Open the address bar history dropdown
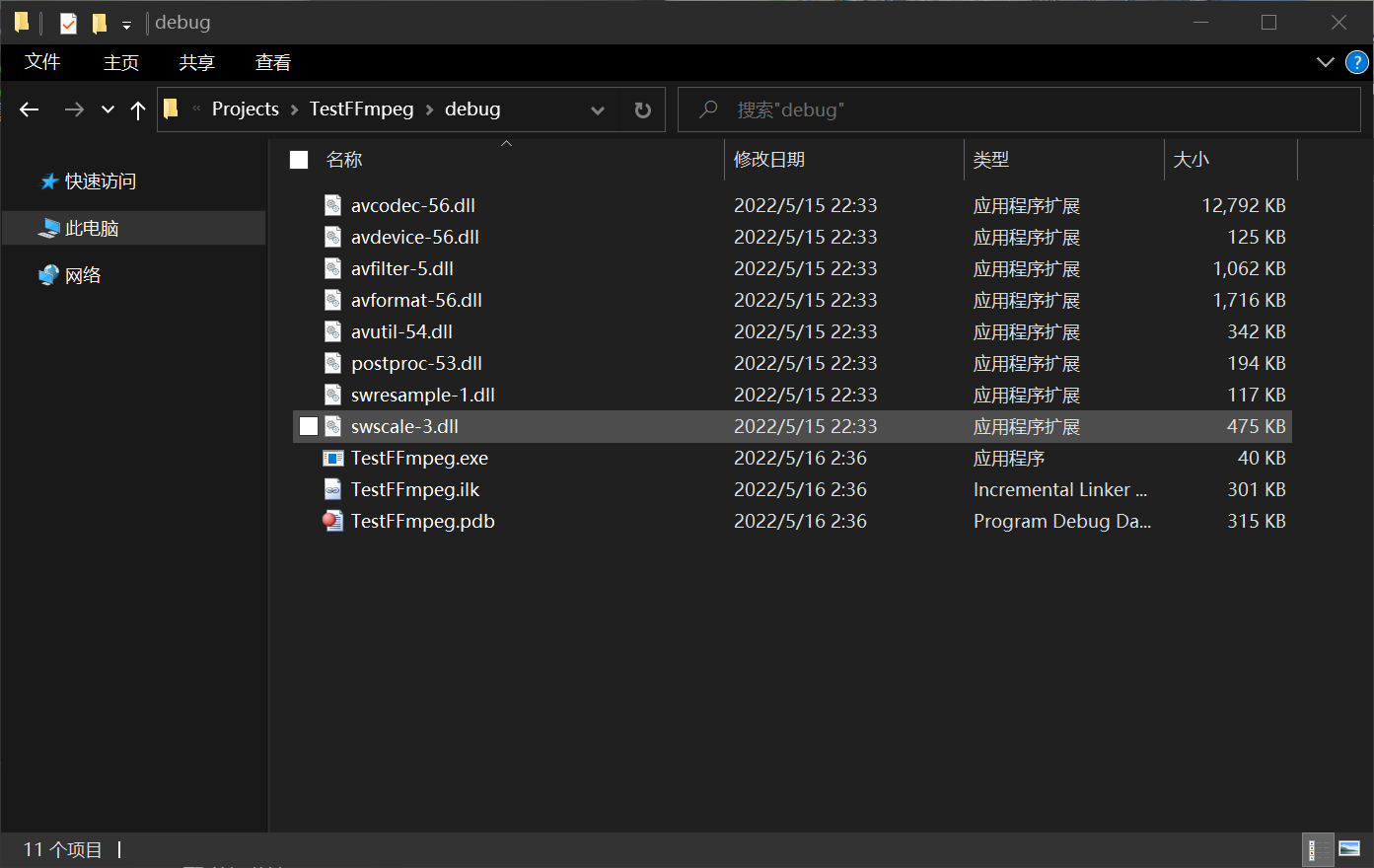This screenshot has width=1374, height=868. [597, 109]
